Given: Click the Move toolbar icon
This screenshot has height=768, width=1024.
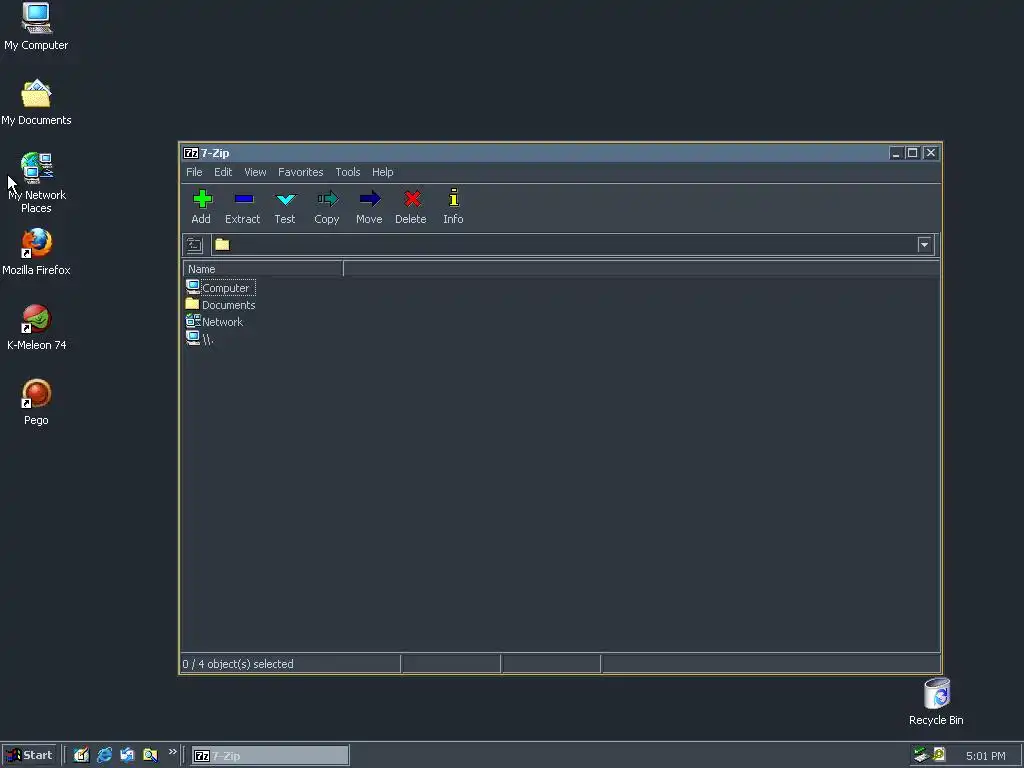Looking at the screenshot, I should pos(369,206).
